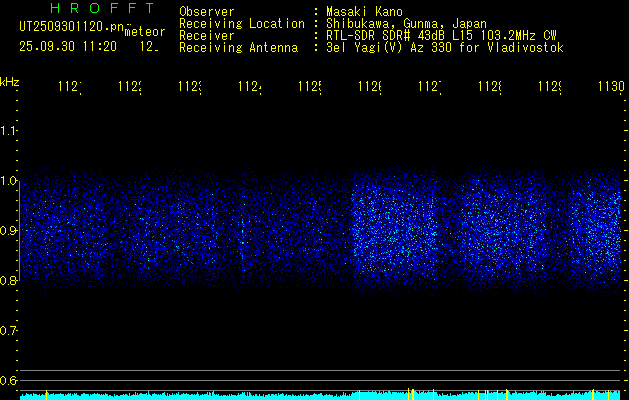
Task: Click the 'Receiving Location' label
Action: [242, 24]
